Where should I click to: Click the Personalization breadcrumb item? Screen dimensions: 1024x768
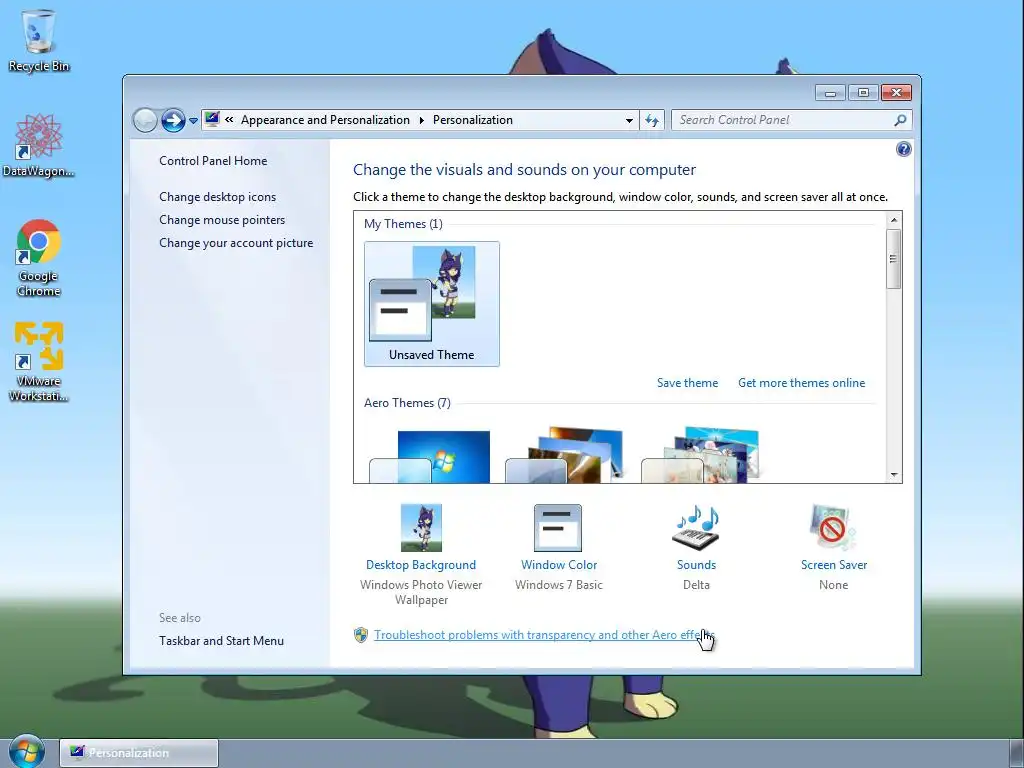tap(473, 120)
